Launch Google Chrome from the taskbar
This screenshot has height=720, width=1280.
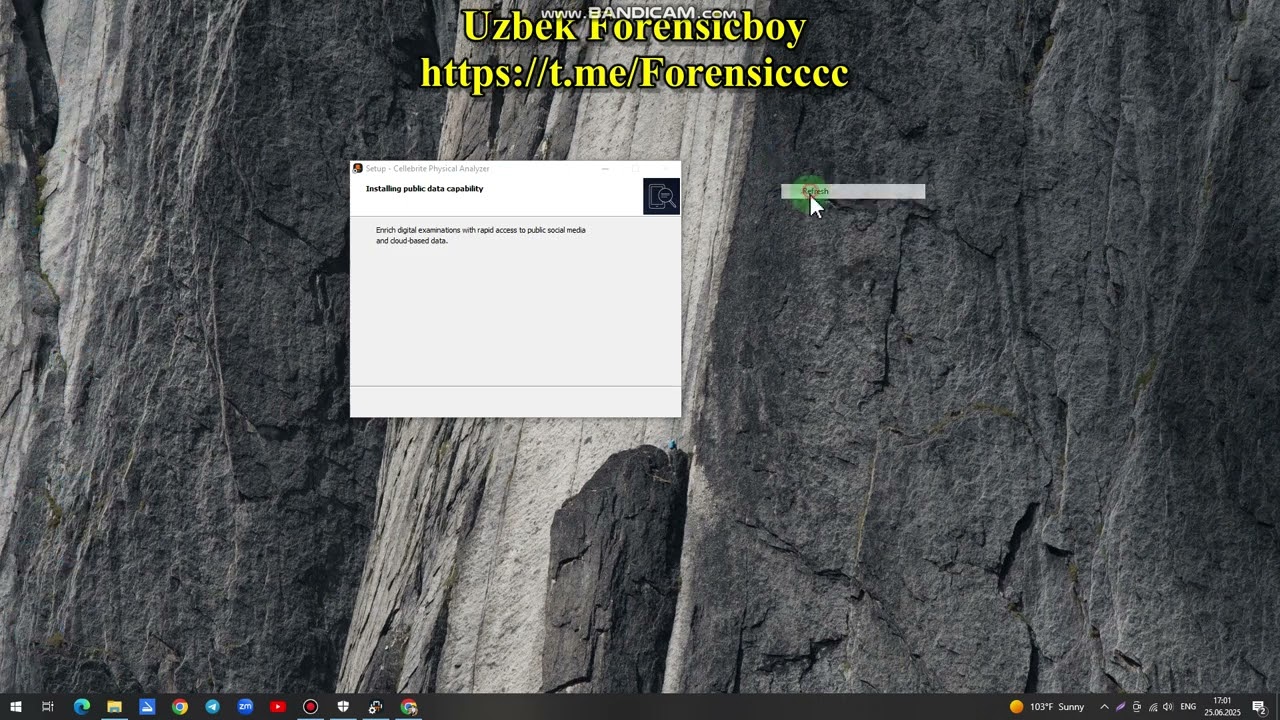pyautogui.click(x=180, y=707)
